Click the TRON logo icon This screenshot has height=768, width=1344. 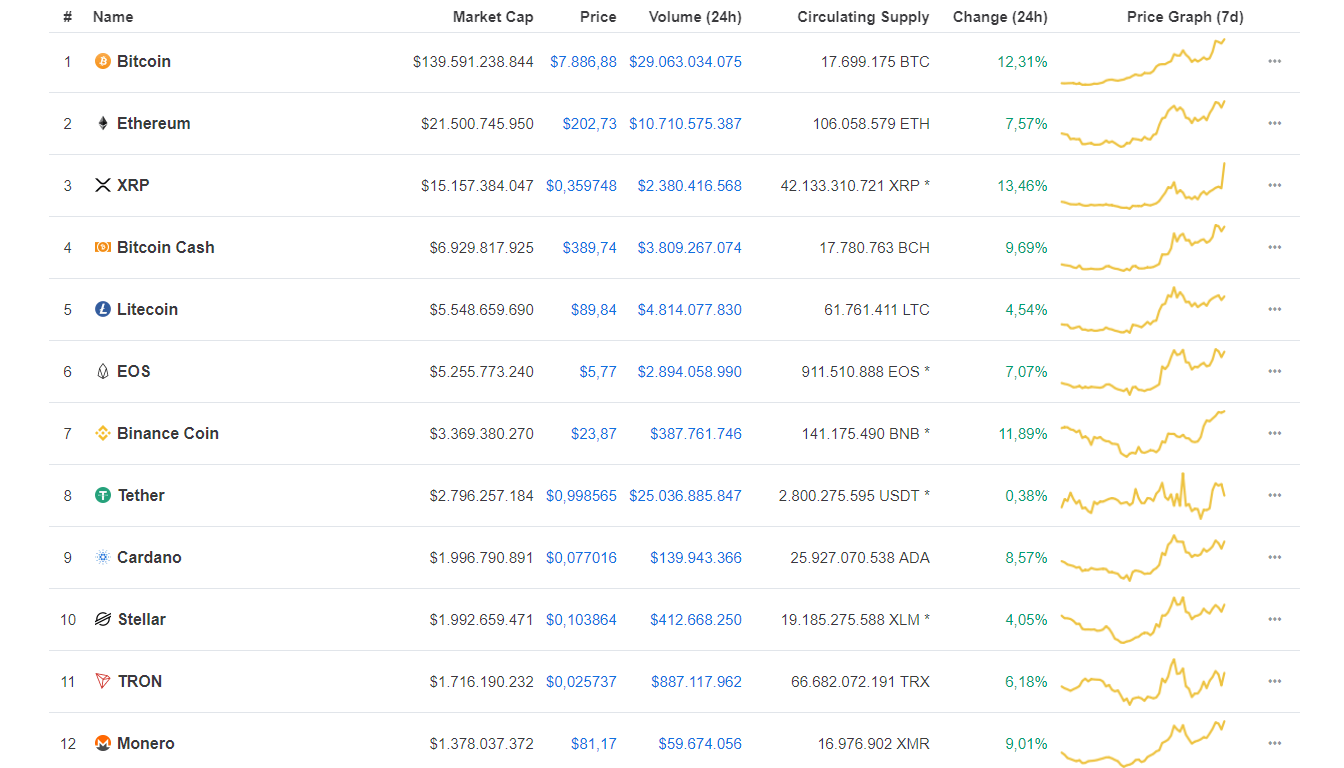pos(102,682)
